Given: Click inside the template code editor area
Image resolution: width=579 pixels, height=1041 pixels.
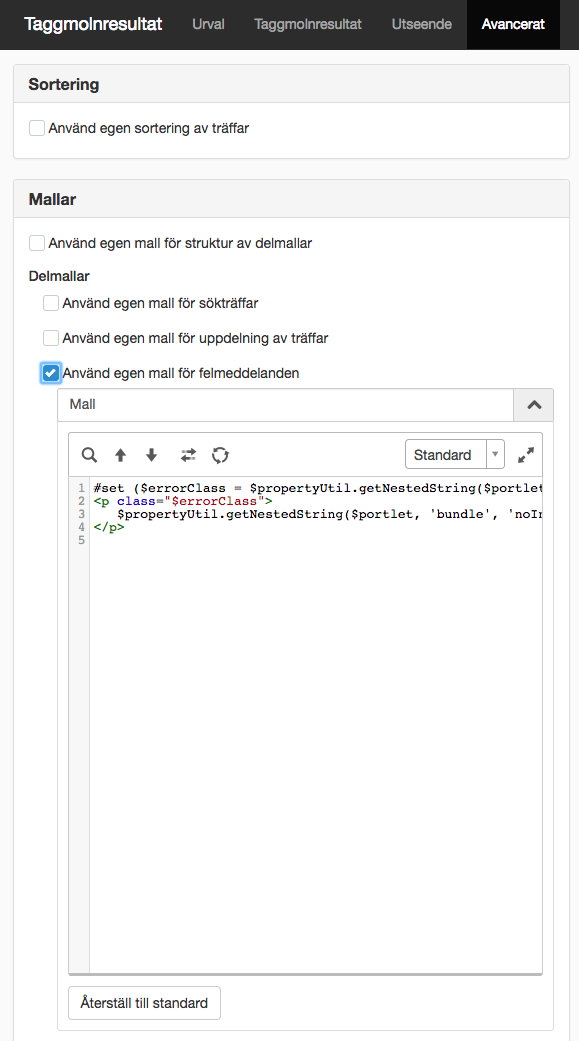Looking at the screenshot, I should [x=315, y=725].
